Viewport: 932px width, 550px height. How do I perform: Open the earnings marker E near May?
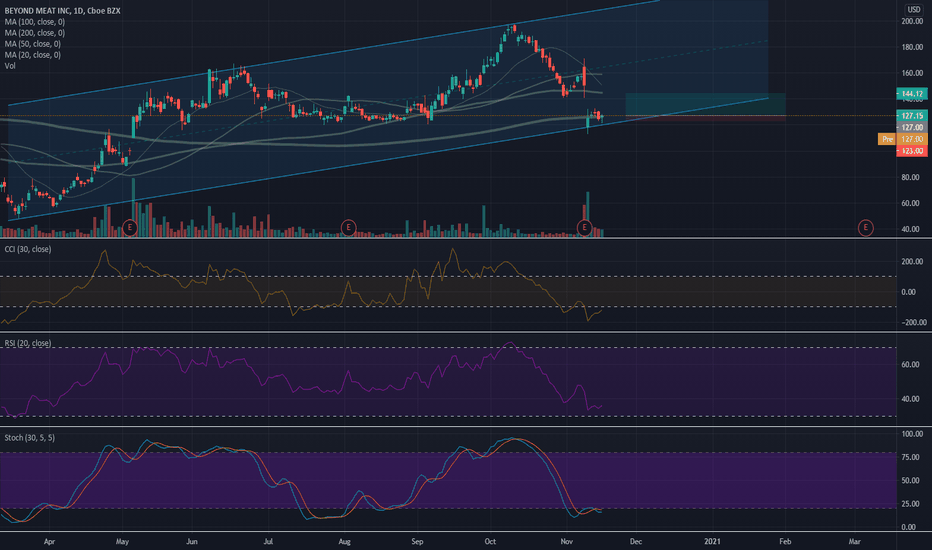click(x=130, y=227)
